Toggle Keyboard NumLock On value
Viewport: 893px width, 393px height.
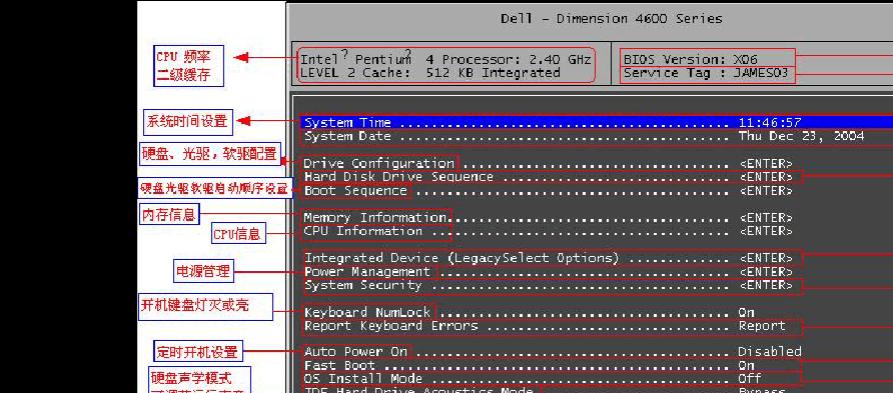pos(747,312)
